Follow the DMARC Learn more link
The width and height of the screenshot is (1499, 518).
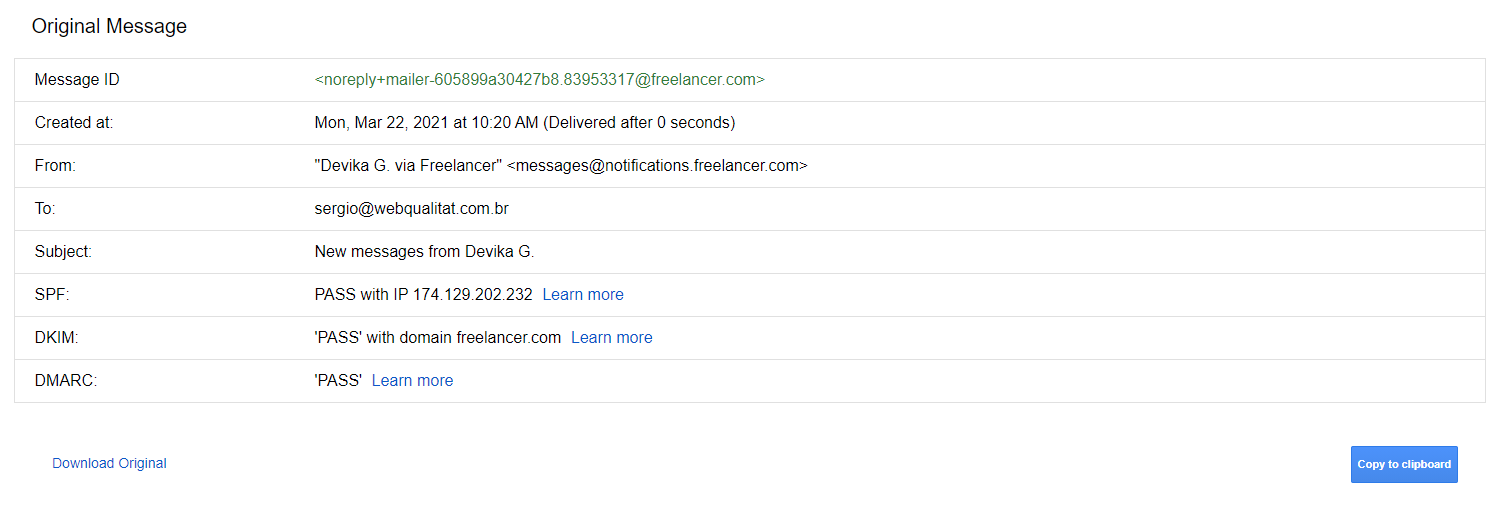pyautogui.click(x=412, y=381)
